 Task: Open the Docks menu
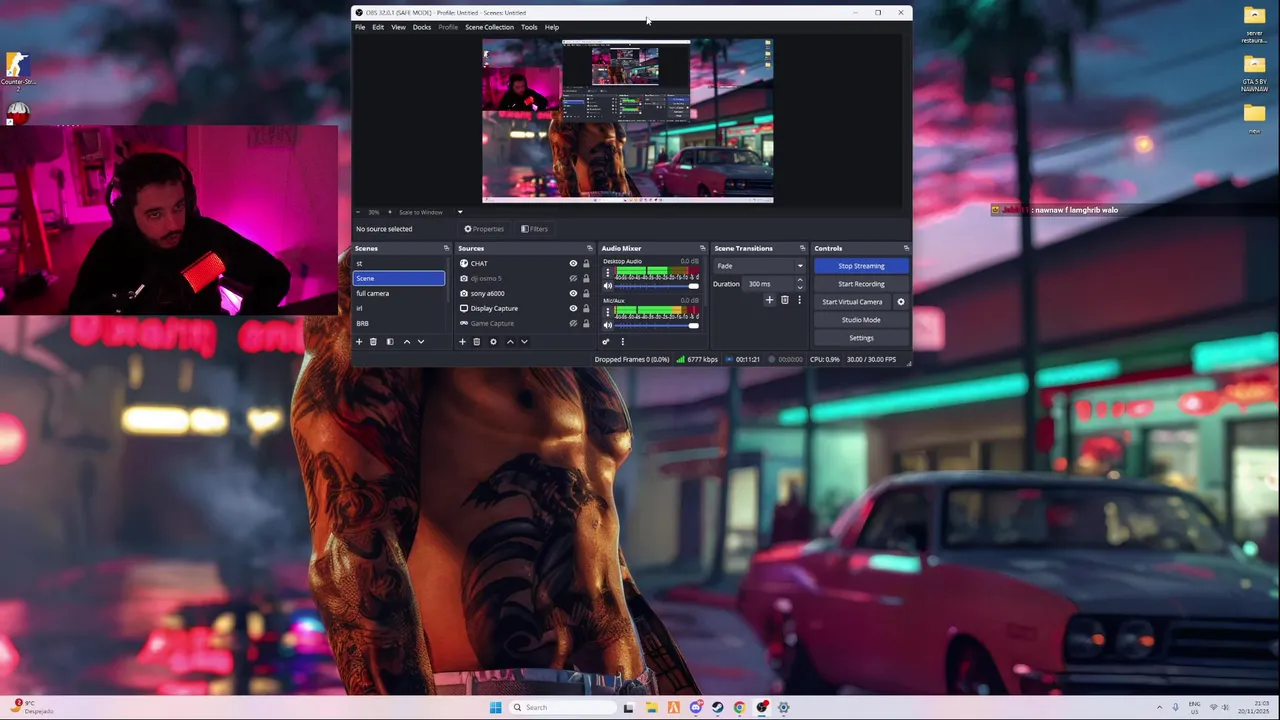(422, 27)
